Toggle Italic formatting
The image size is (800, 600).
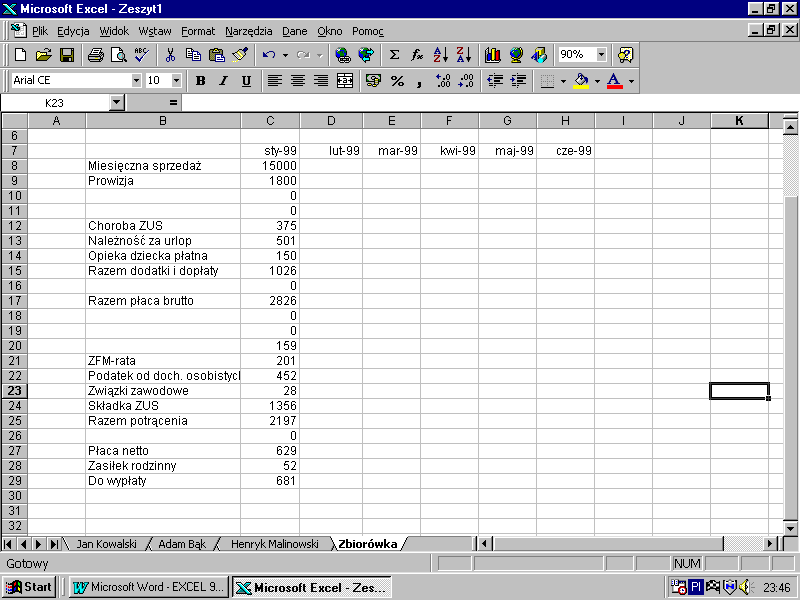point(222,81)
